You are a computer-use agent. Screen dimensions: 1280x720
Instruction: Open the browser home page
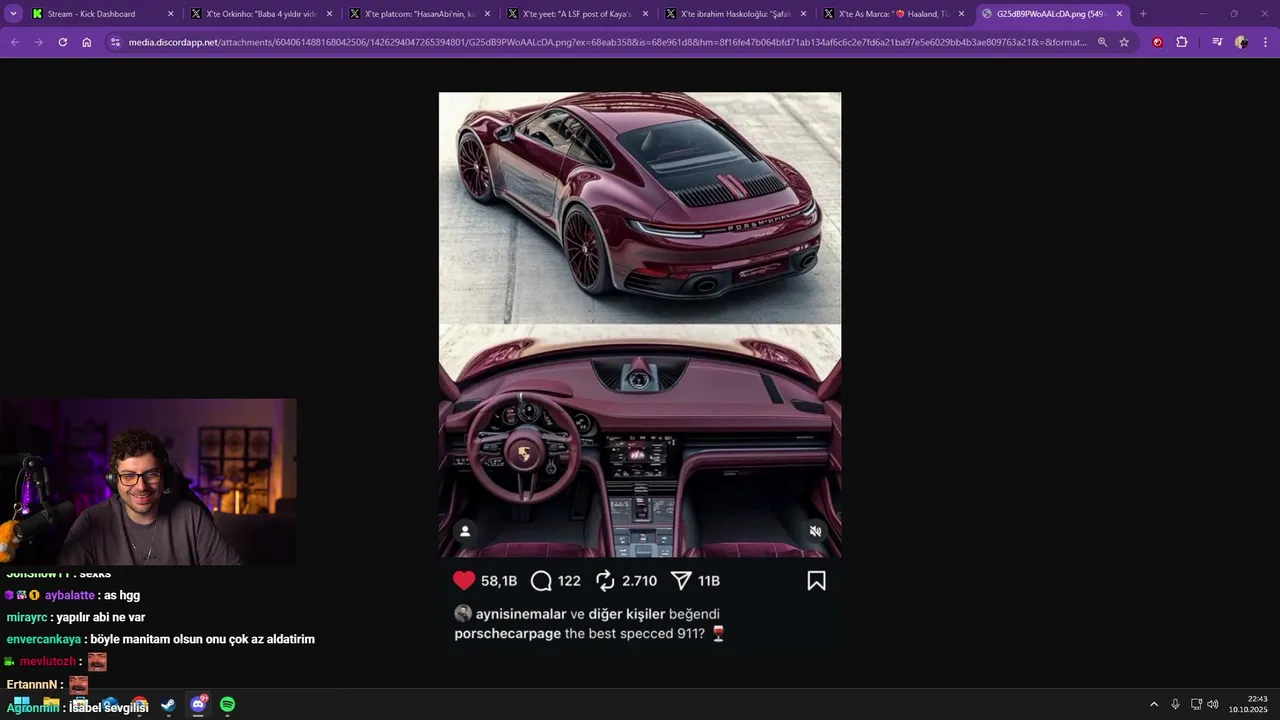tap(87, 42)
